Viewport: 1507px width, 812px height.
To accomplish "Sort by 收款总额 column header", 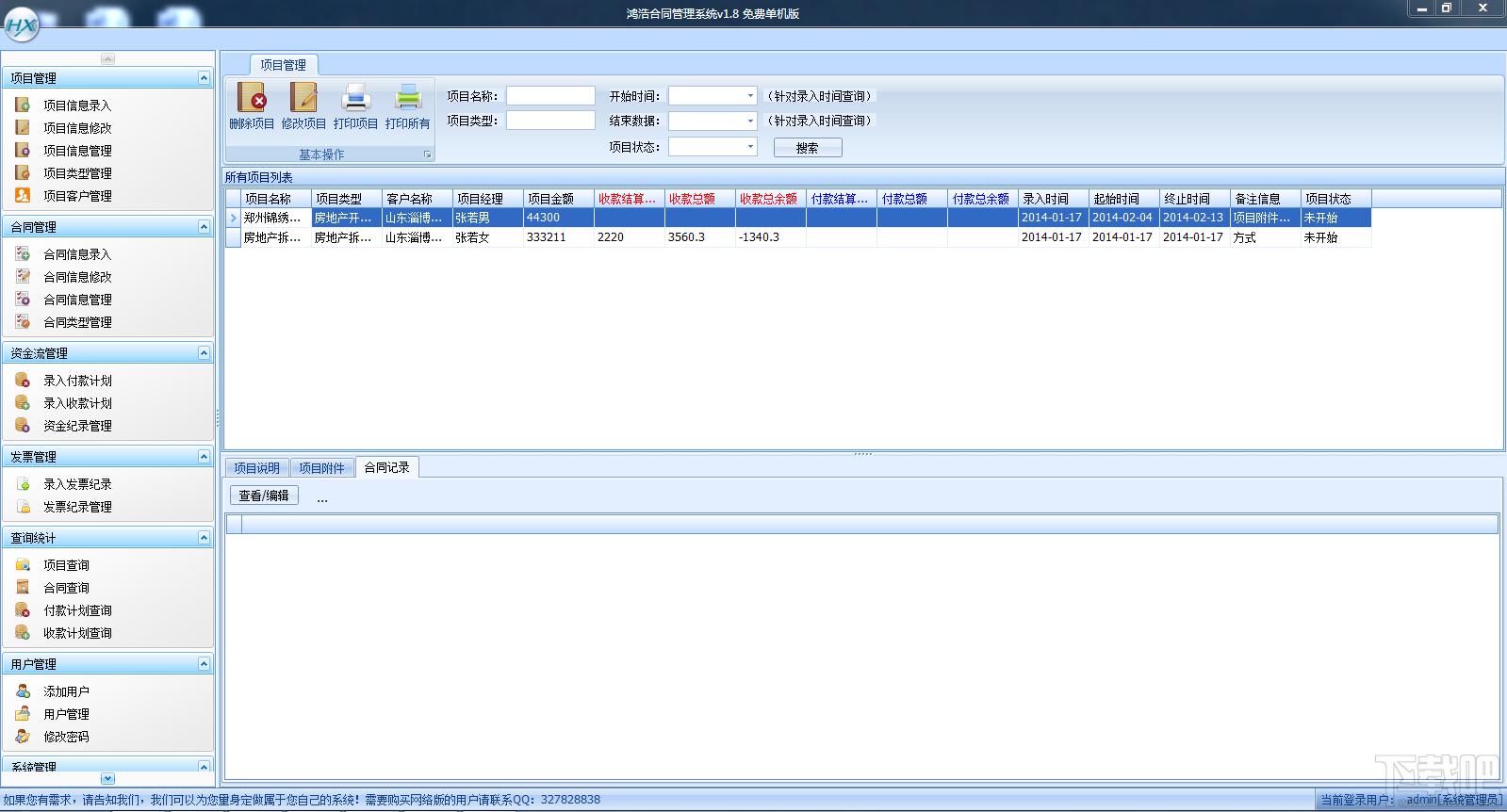I will tap(700, 199).
